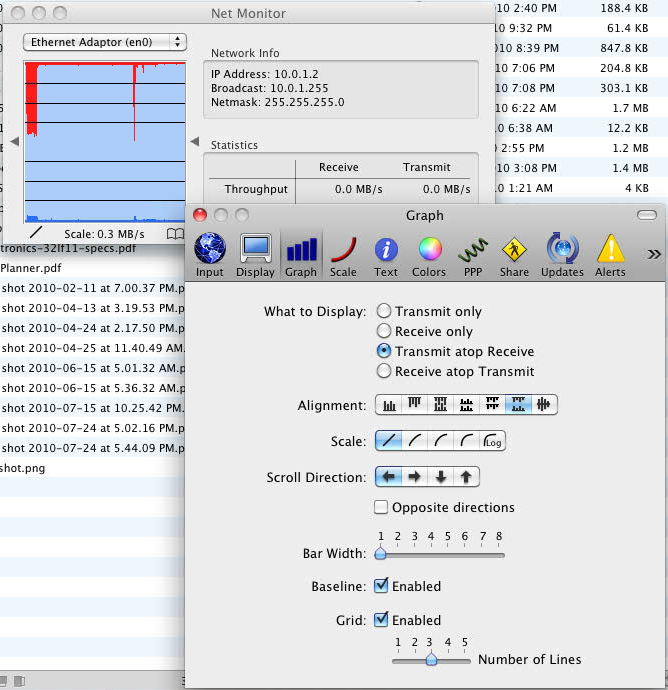Expand the toolbar overflow chevron
The height and width of the screenshot is (690, 668).
(x=654, y=254)
